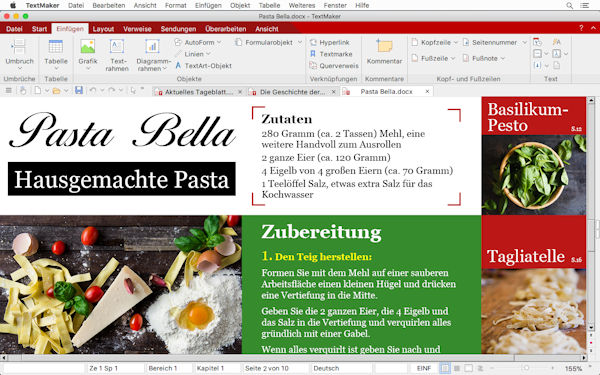Toggle the EINF insert mode indicator

click(424, 368)
